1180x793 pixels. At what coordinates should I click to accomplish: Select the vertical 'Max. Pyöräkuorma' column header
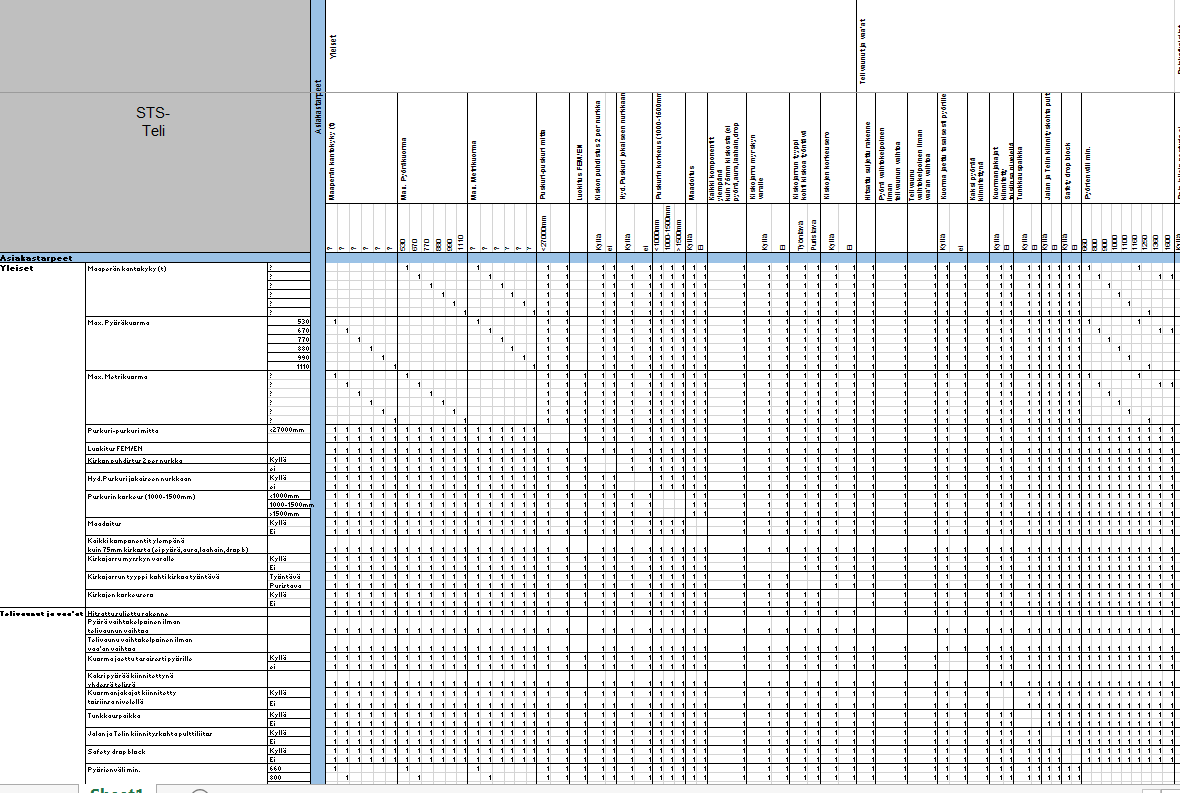403,169
